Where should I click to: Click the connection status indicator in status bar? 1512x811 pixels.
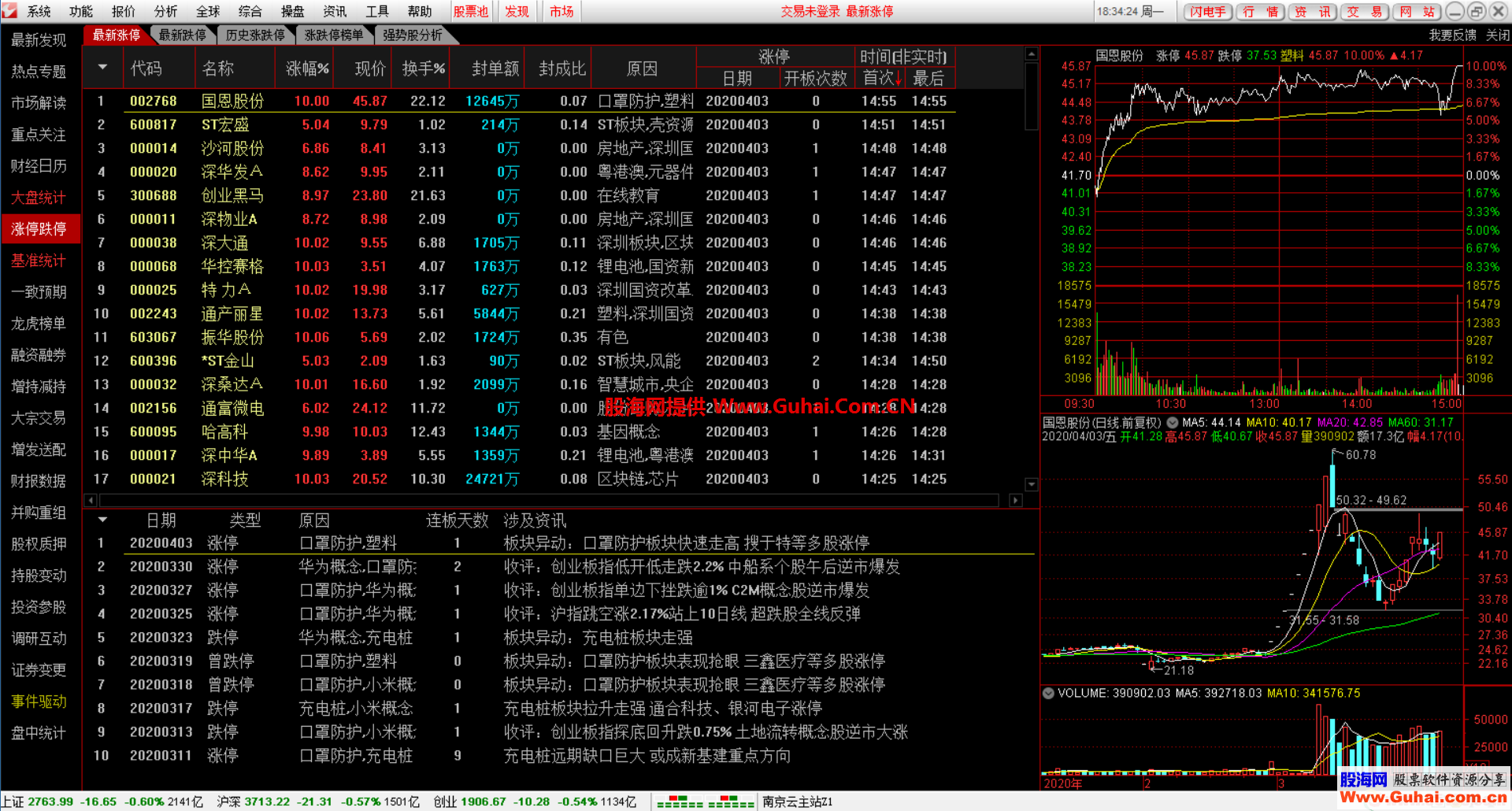706,802
